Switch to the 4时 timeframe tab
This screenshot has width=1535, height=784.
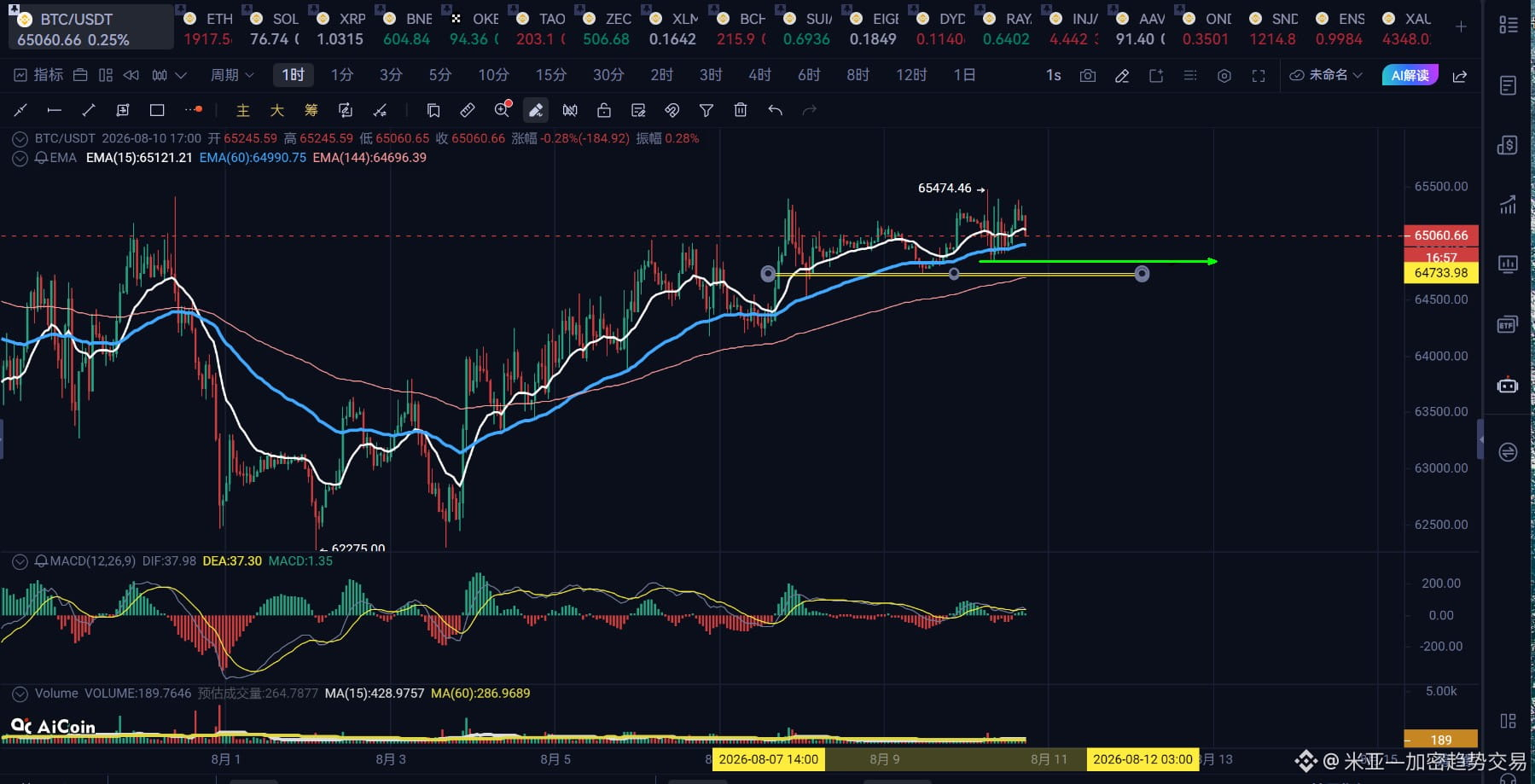pyautogui.click(x=759, y=75)
